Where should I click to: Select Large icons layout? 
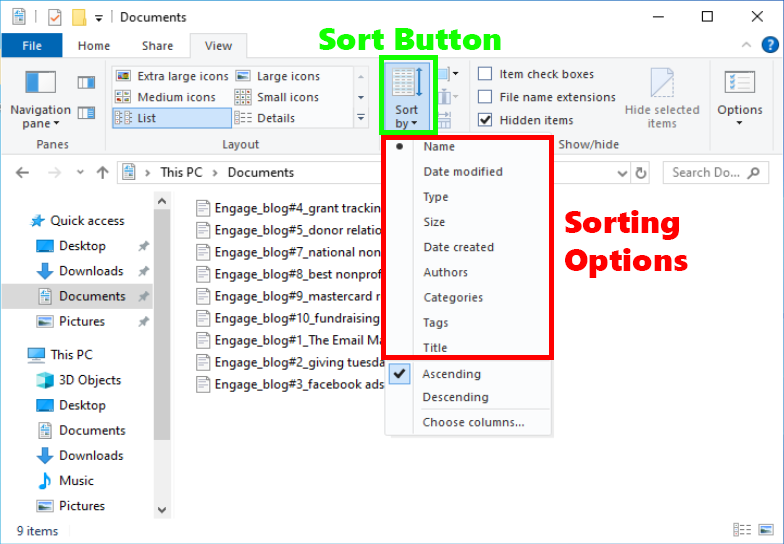coord(278,76)
